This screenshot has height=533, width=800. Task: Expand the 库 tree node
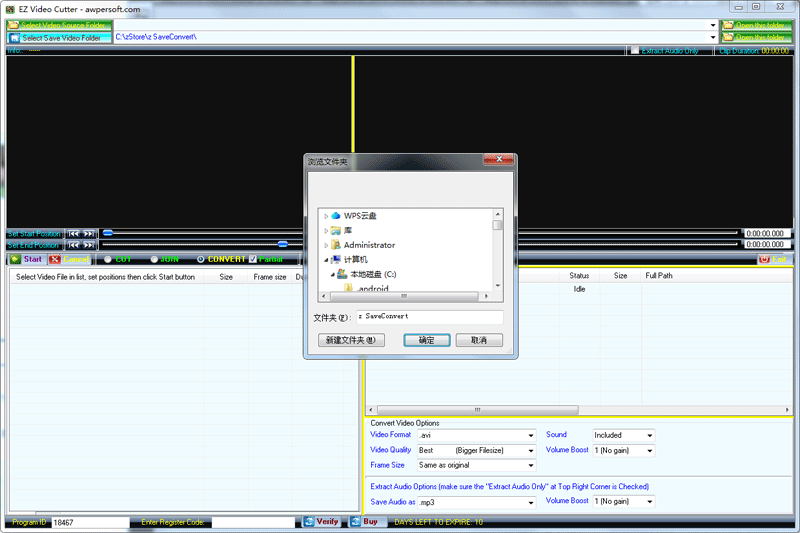(x=326, y=231)
